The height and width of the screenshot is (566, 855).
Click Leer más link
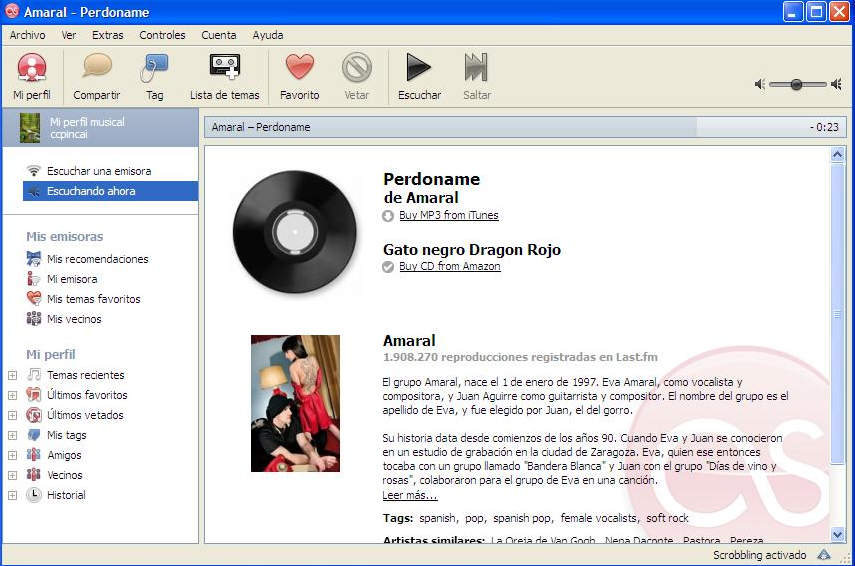tap(410, 495)
